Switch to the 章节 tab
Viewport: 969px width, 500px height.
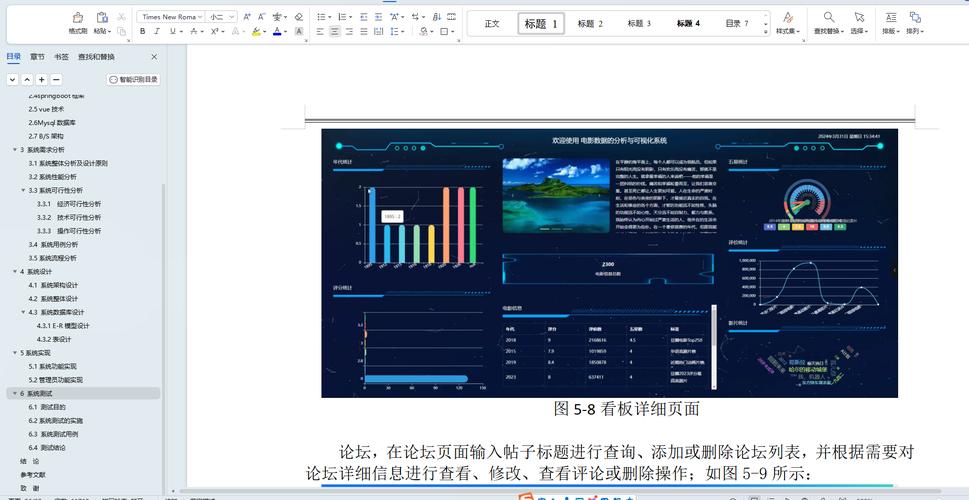[37, 57]
